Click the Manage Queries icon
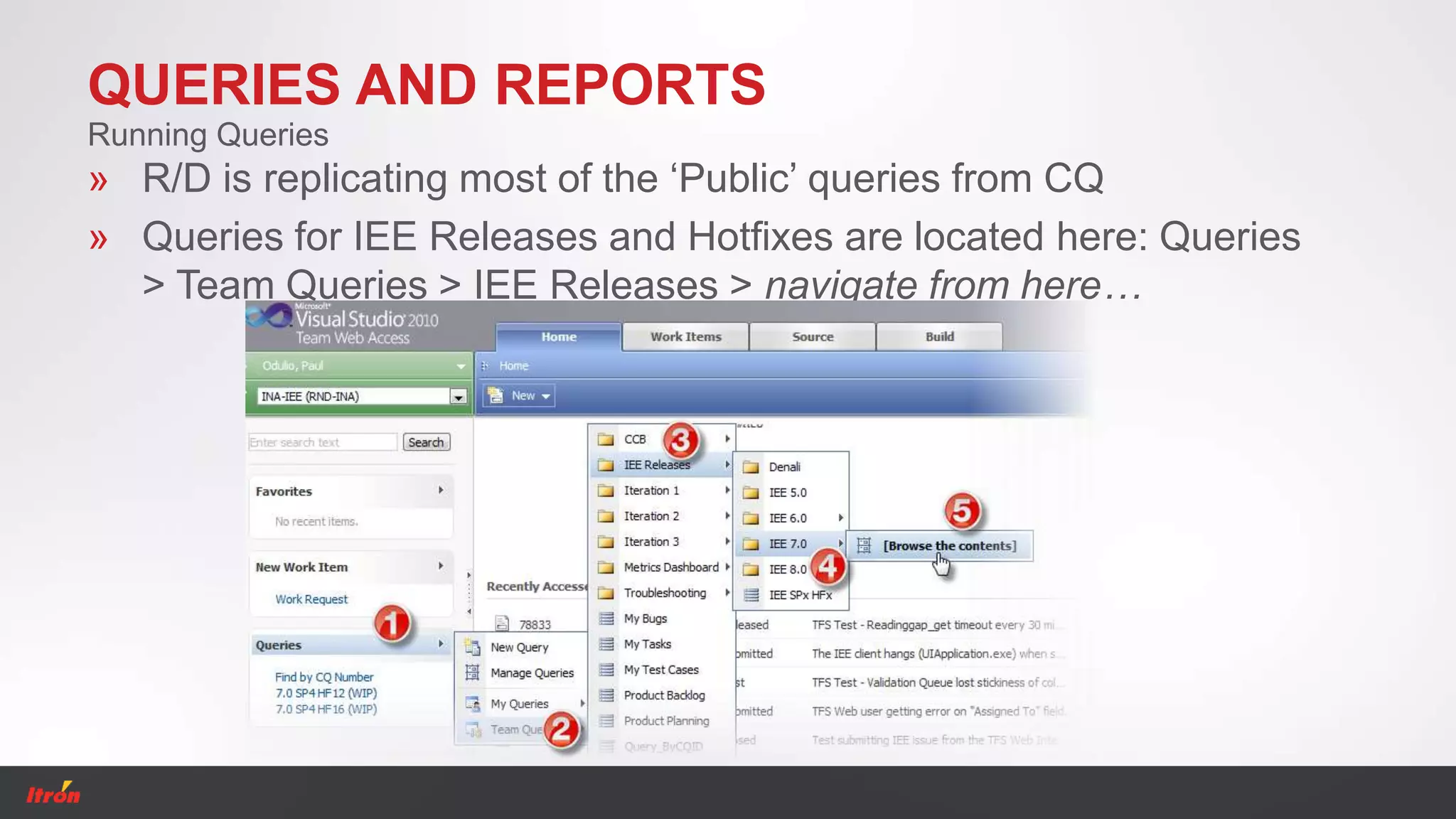1456x819 pixels. 472,673
